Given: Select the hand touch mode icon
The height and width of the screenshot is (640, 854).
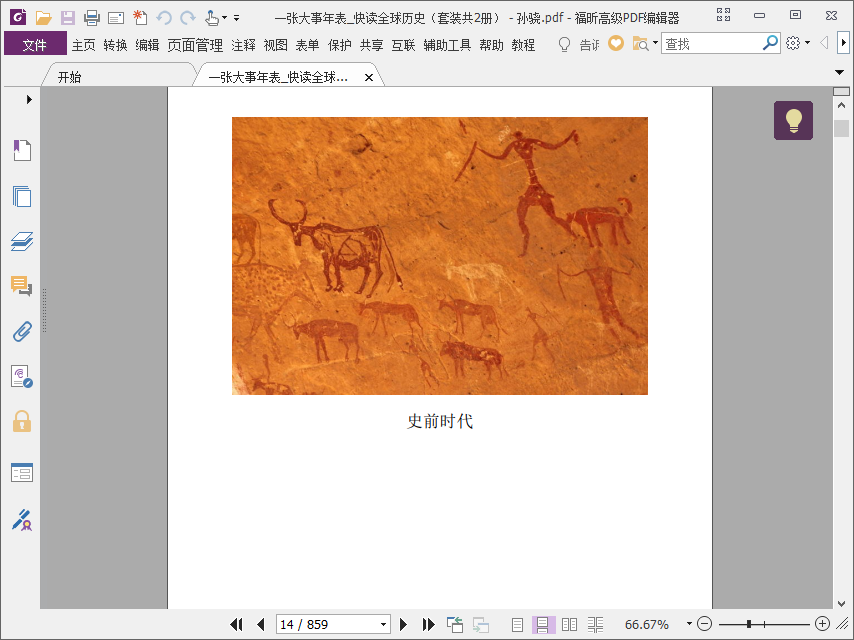Looking at the screenshot, I should click(211, 18).
